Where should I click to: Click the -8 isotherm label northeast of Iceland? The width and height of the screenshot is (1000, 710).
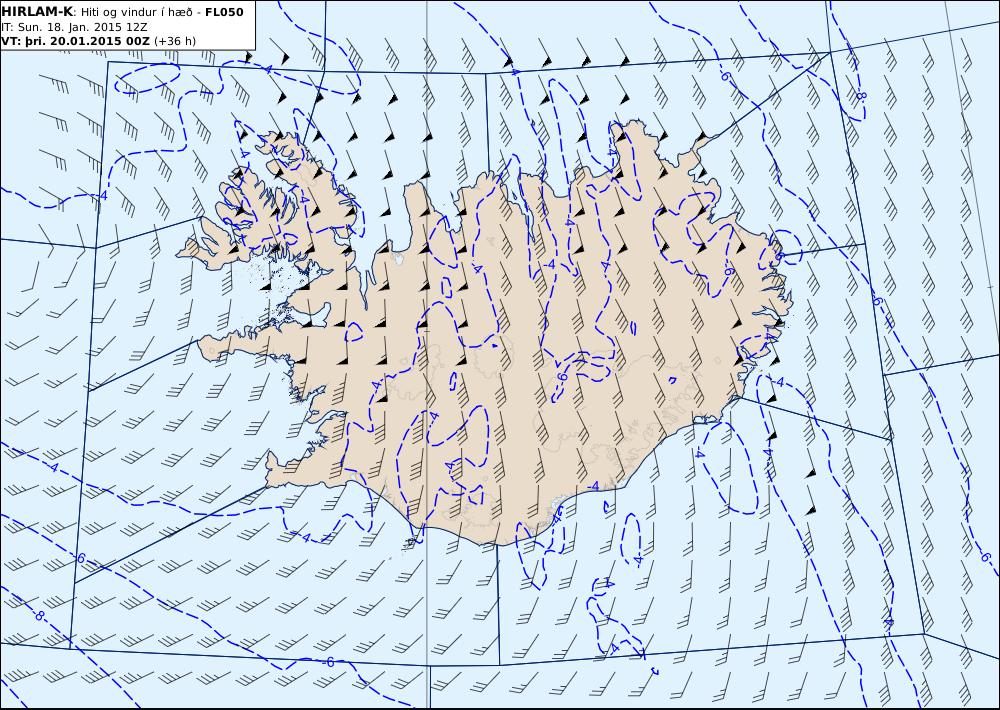[861, 96]
